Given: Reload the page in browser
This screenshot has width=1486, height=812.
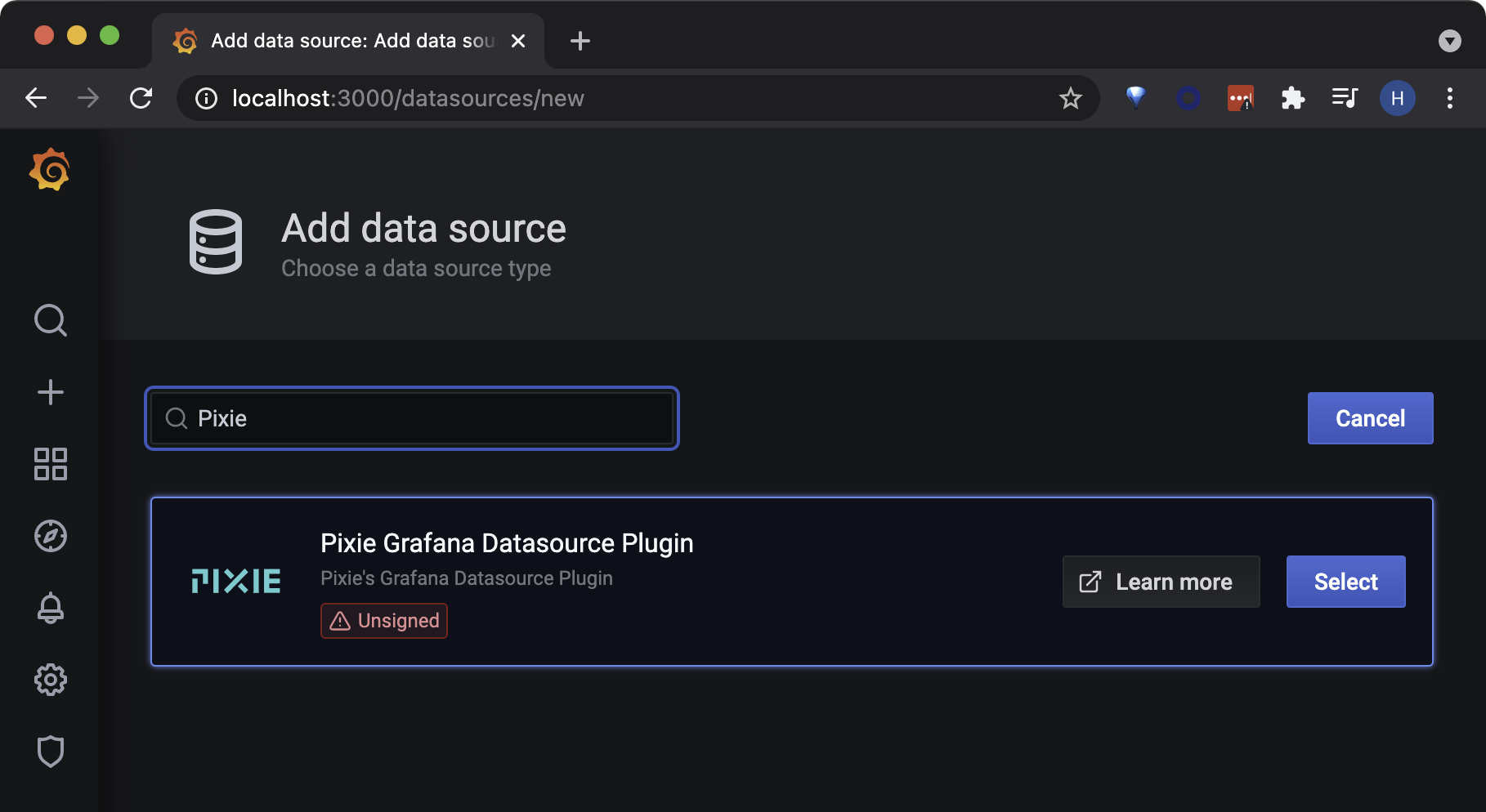Looking at the screenshot, I should 141,99.
